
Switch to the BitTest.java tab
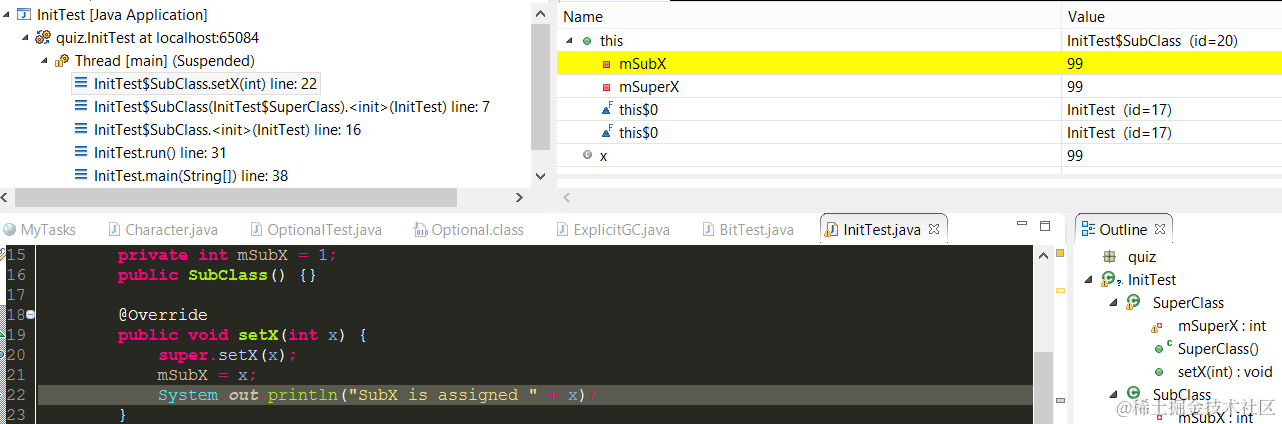coord(749,230)
